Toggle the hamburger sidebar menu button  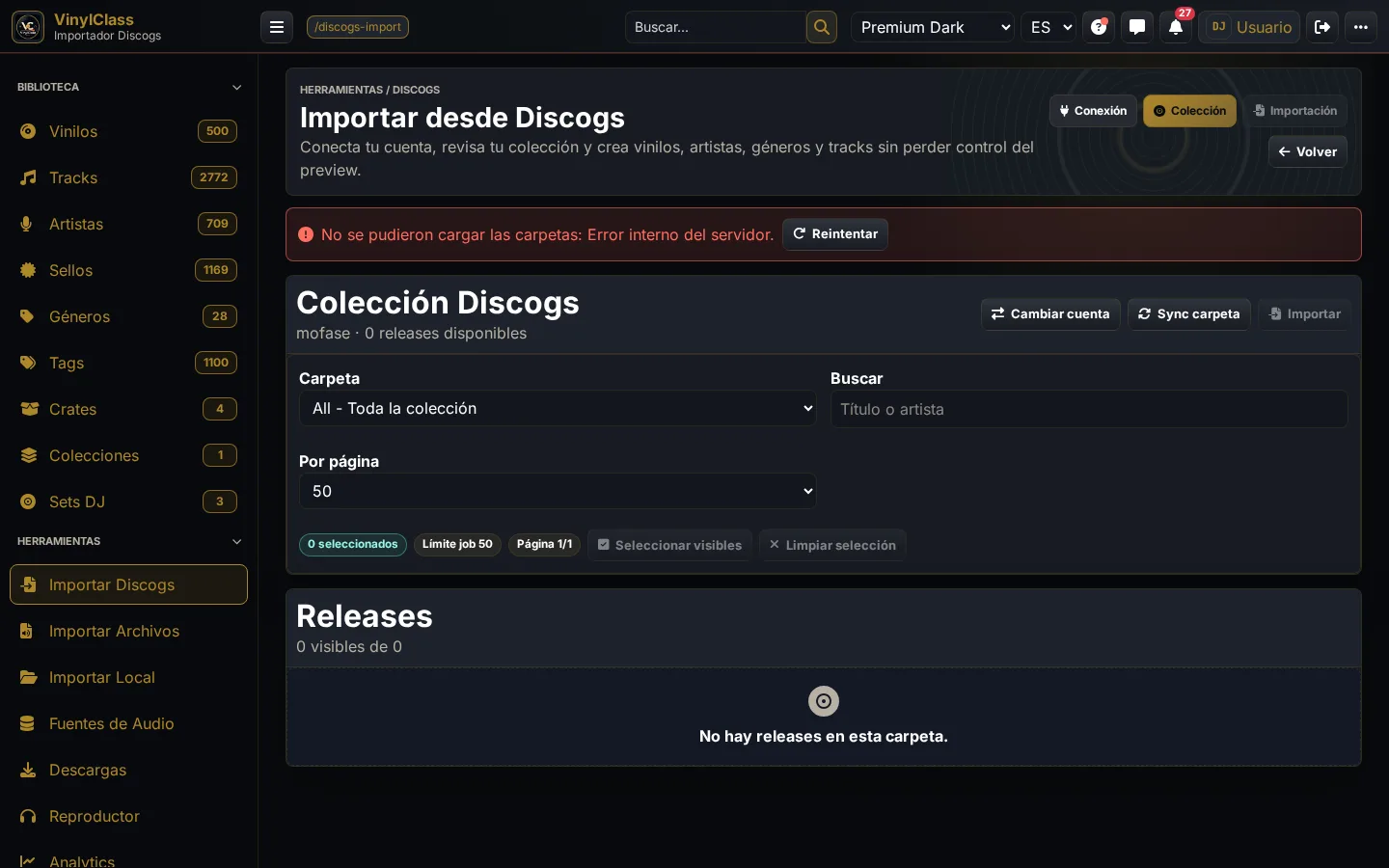click(277, 27)
